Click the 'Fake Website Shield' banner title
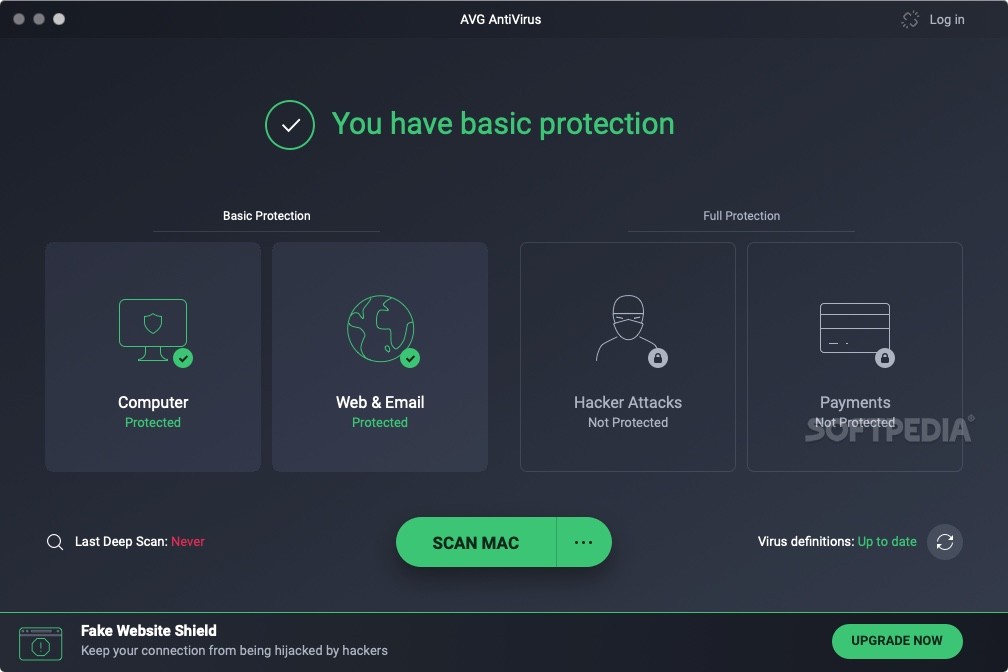The width and height of the screenshot is (1008, 672). point(148,631)
